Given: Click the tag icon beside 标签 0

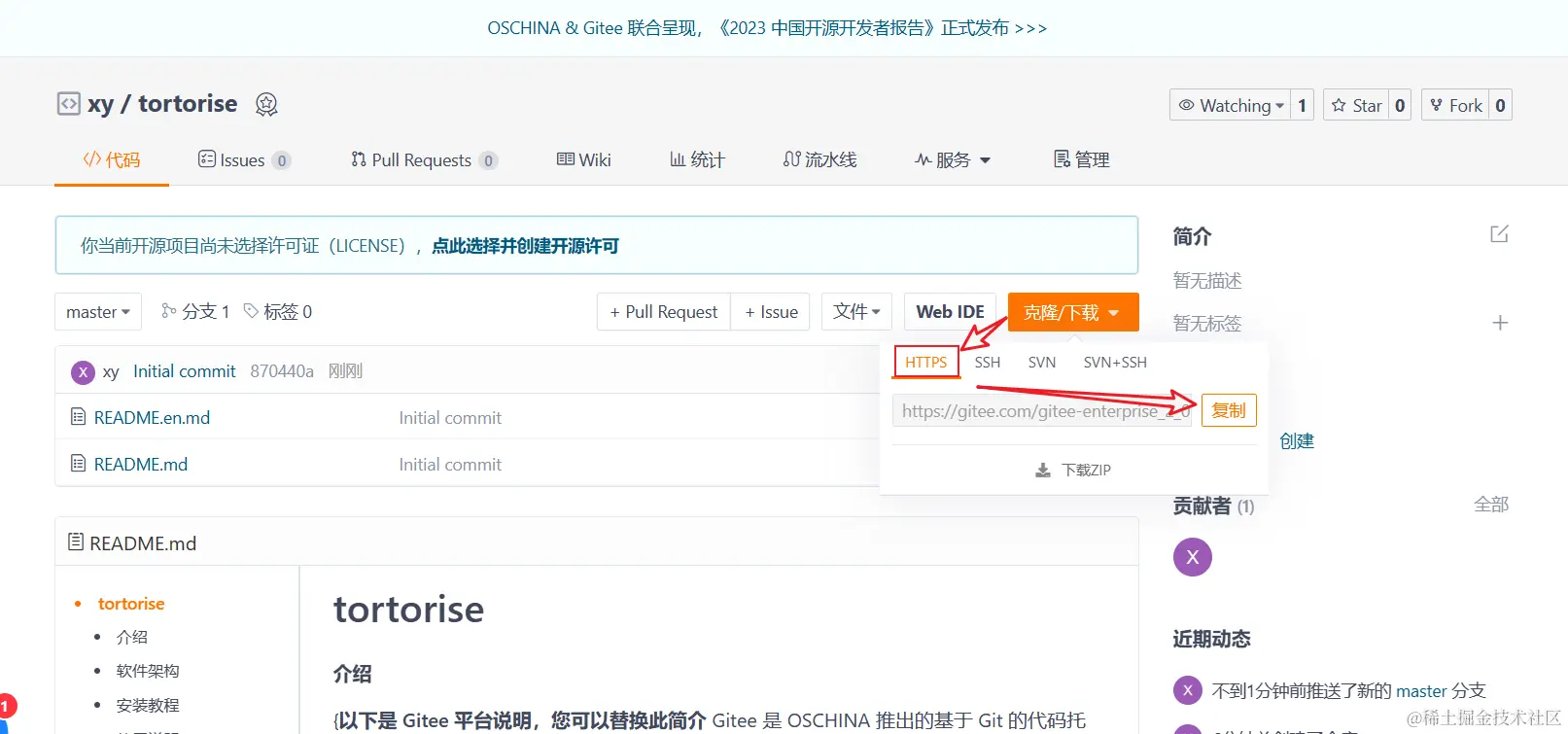Looking at the screenshot, I should click(251, 311).
